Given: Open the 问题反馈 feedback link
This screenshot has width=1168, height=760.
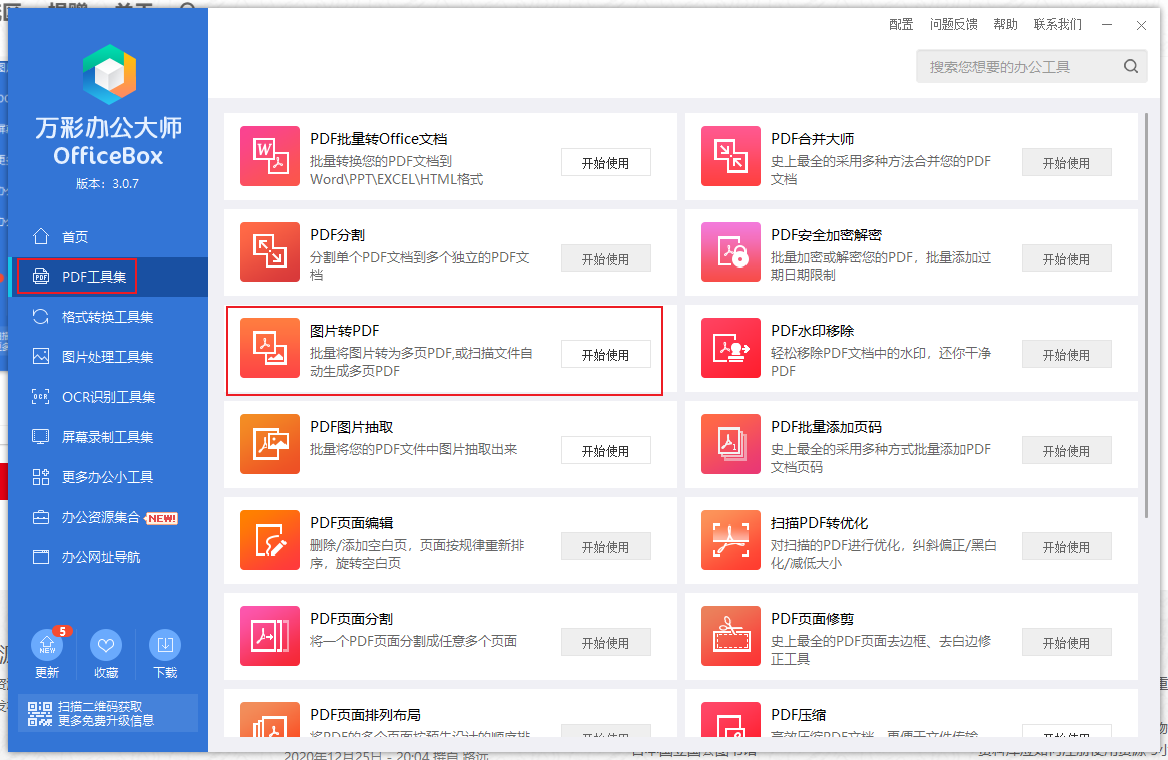Looking at the screenshot, I should coord(953,25).
